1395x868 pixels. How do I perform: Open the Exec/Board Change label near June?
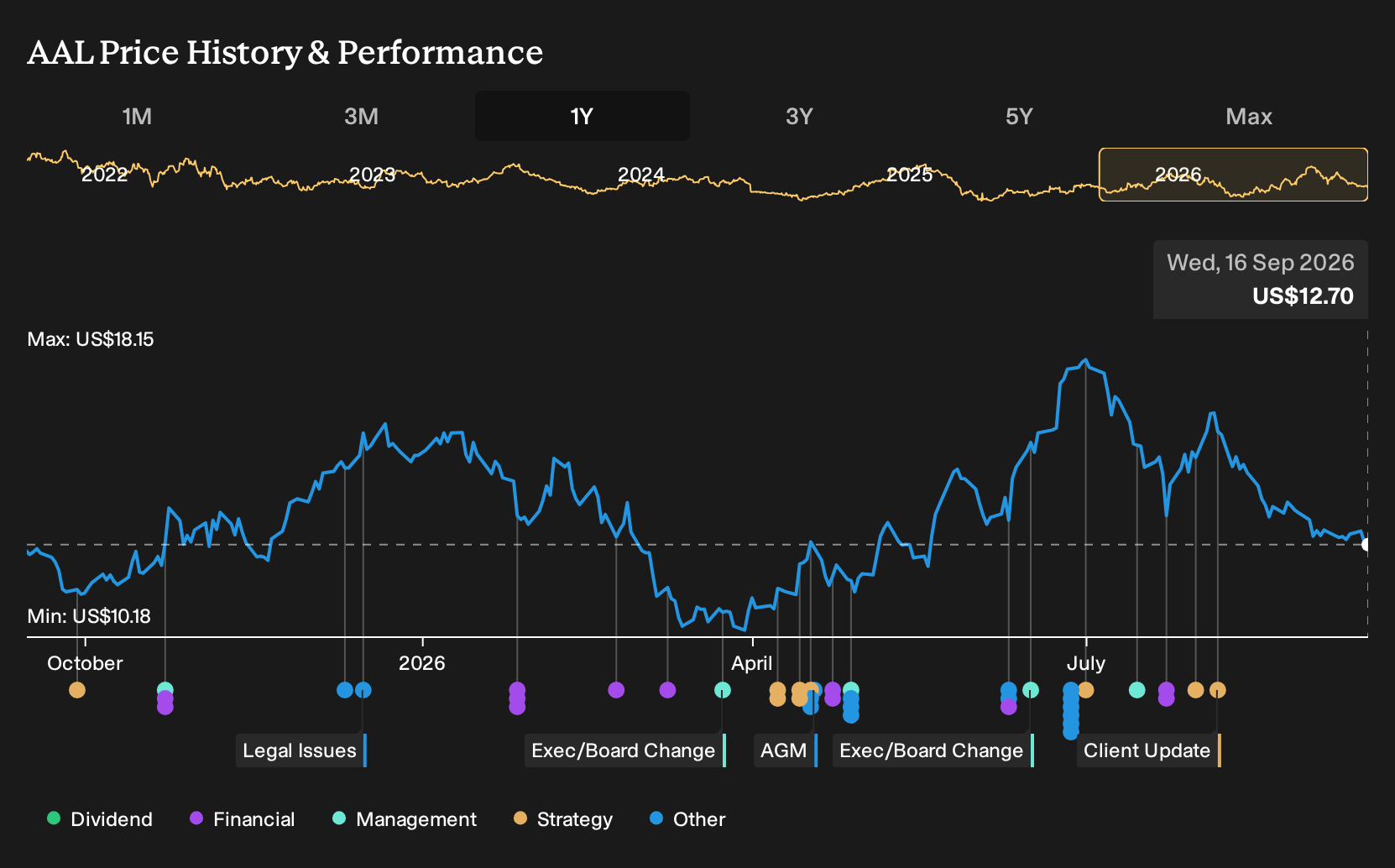coord(933,750)
